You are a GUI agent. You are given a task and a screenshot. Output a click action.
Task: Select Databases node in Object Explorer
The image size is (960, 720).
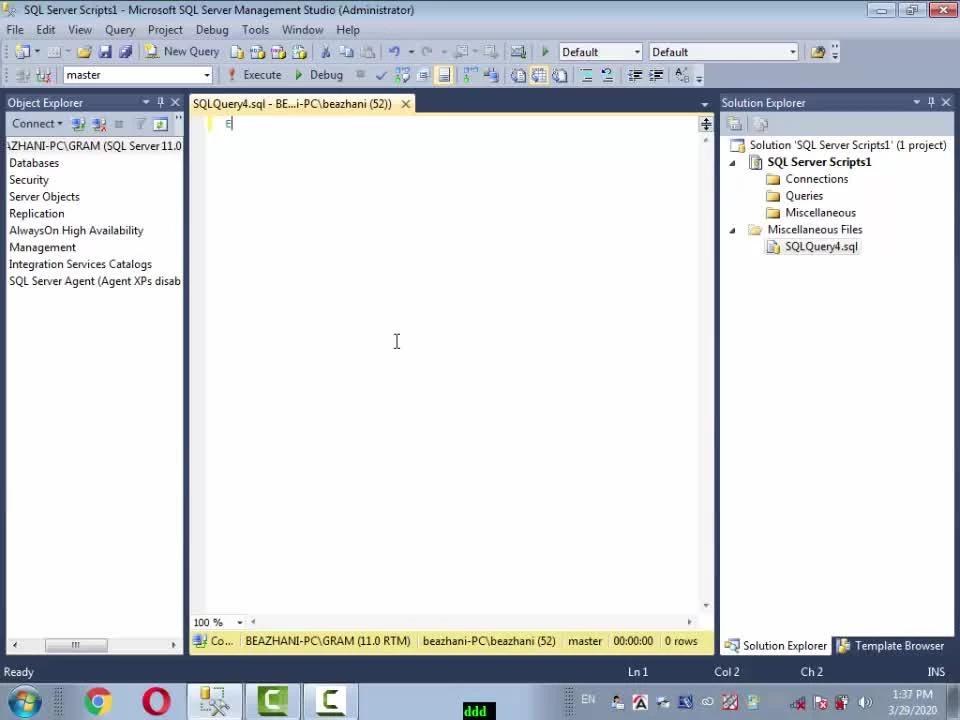coord(34,163)
